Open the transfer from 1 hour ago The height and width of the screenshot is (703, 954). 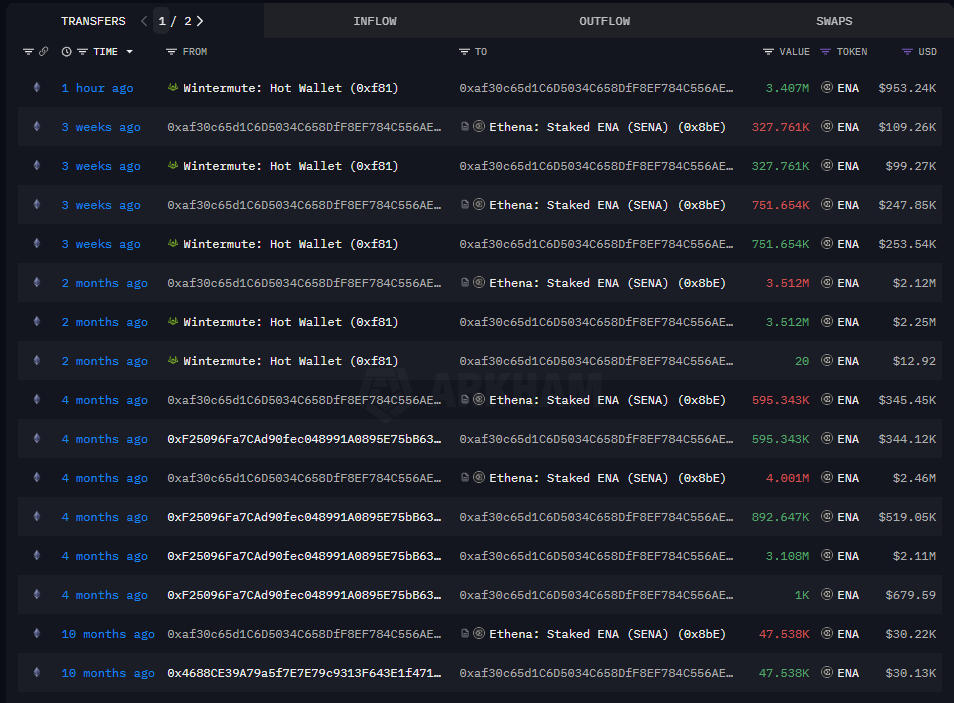[97, 88]
